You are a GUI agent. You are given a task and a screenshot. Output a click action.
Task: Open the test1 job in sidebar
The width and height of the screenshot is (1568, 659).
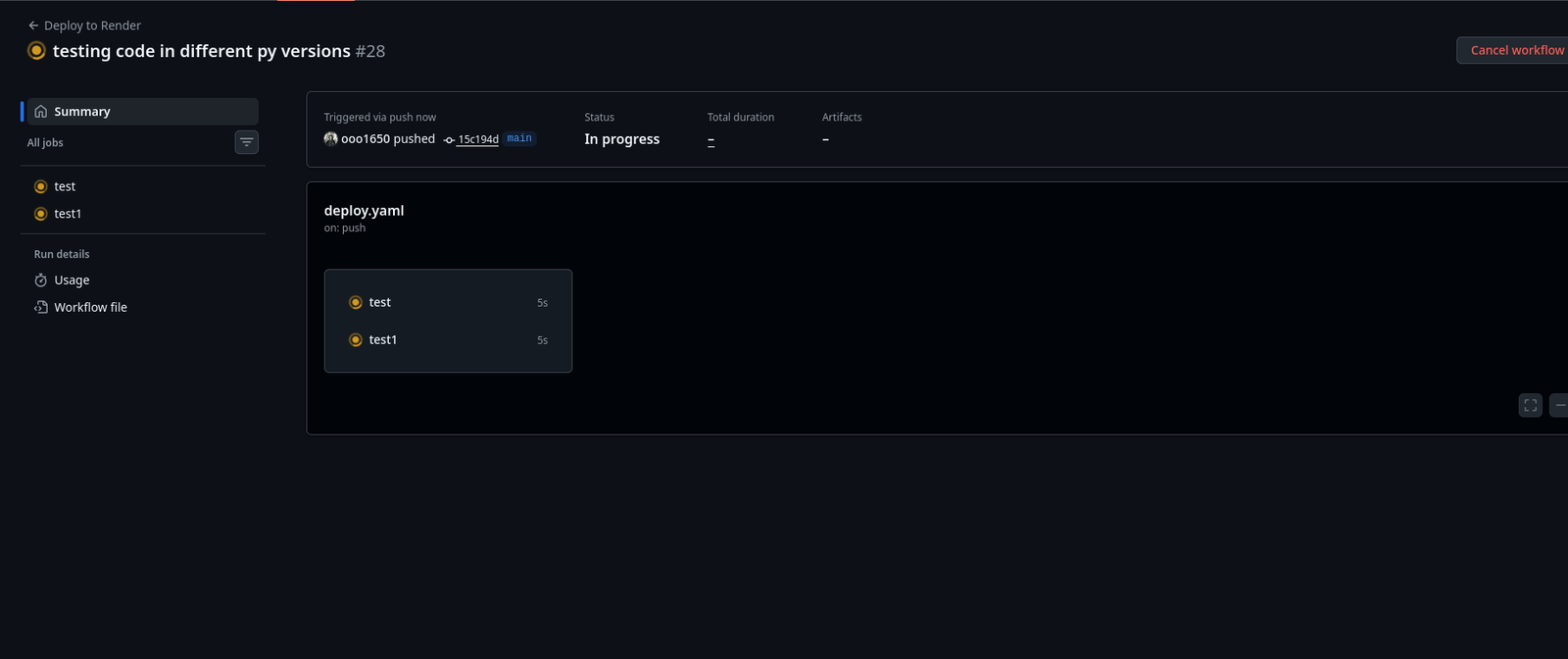(68, 214)
